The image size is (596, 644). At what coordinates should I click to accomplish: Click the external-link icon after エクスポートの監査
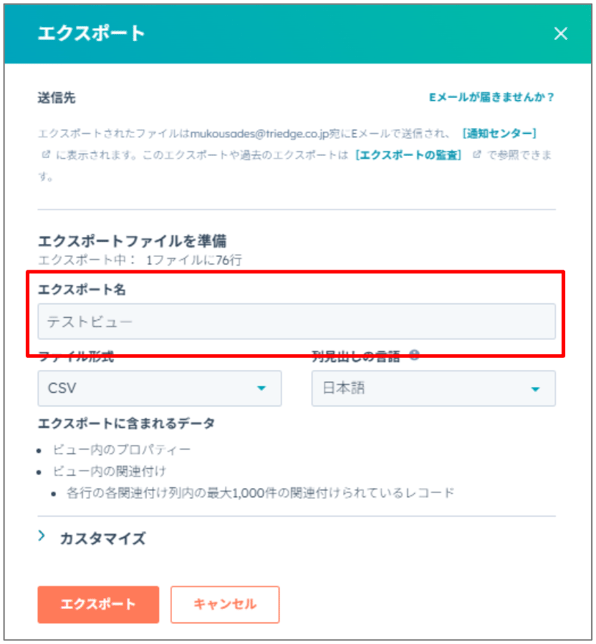[476, 154]
